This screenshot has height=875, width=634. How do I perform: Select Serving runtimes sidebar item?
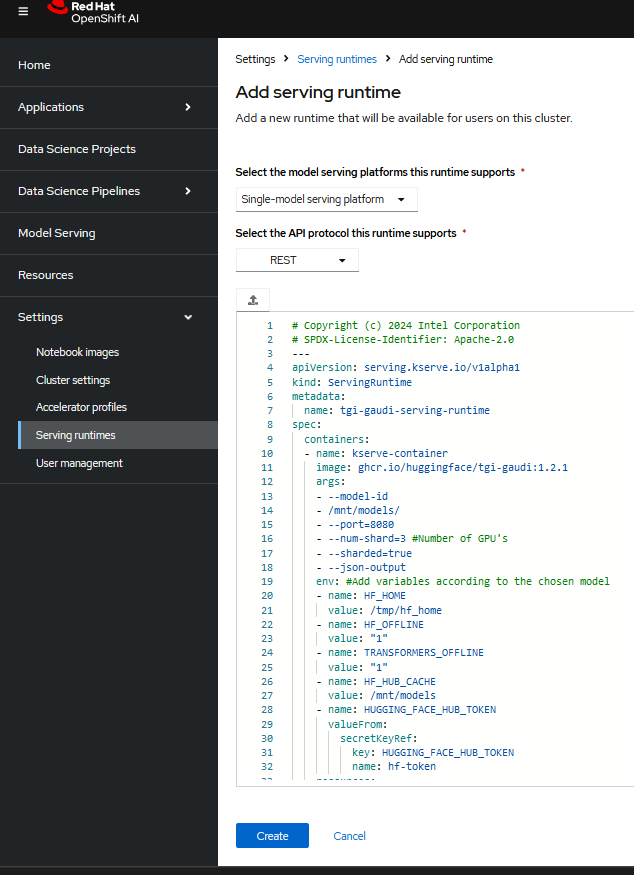tap(75, 435)
